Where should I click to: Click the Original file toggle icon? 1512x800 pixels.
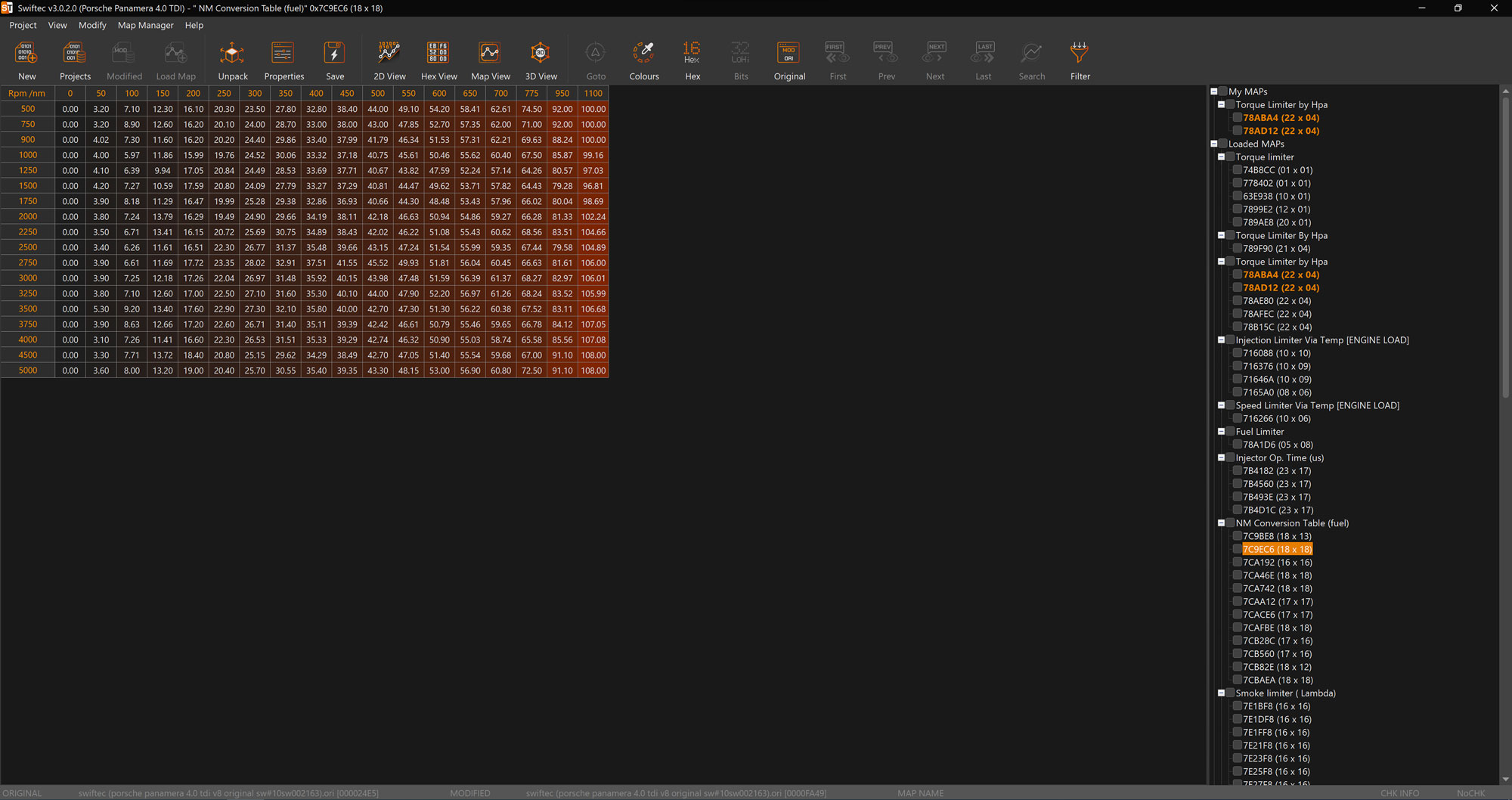click(789, 54)
